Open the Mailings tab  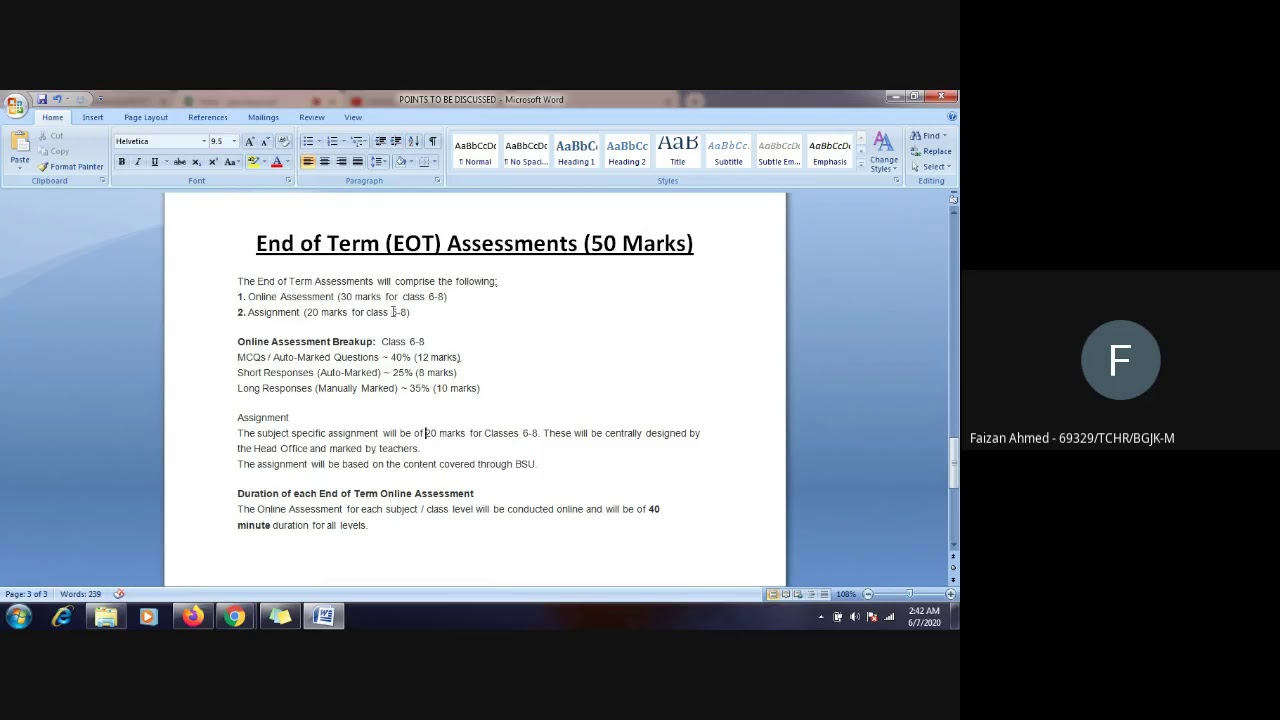[x=263, y=117]
